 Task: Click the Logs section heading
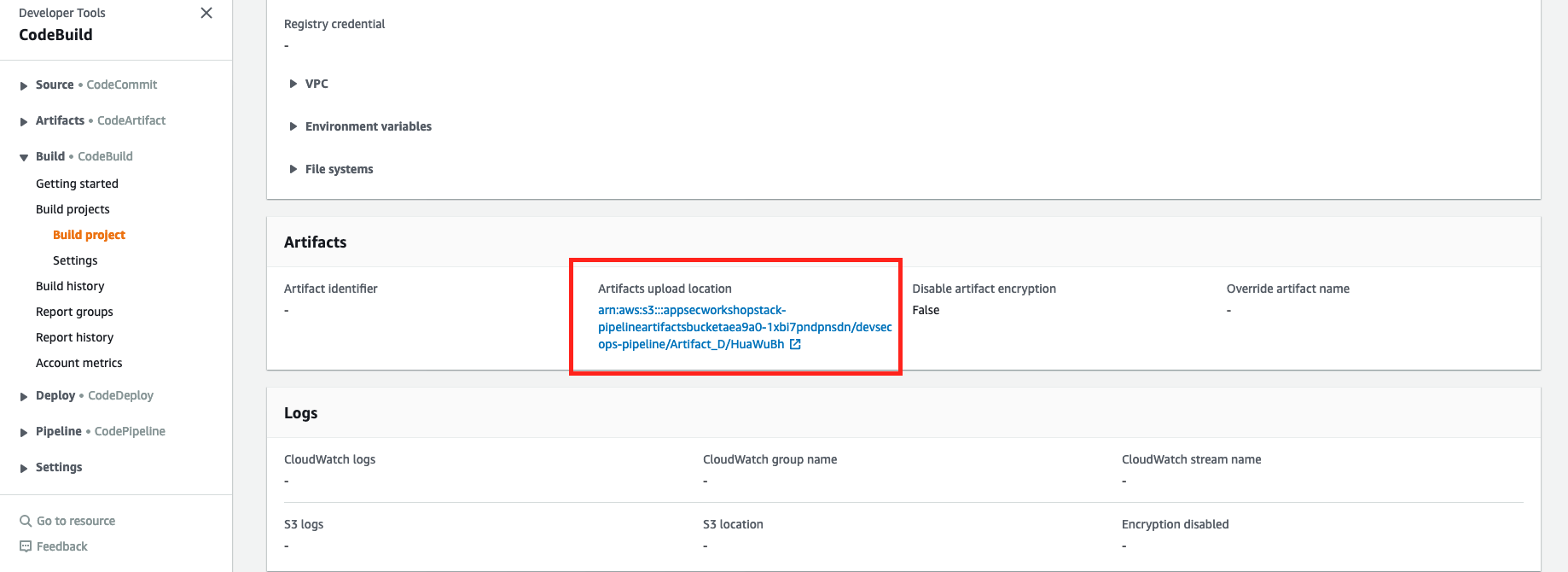tap(300, 413)
